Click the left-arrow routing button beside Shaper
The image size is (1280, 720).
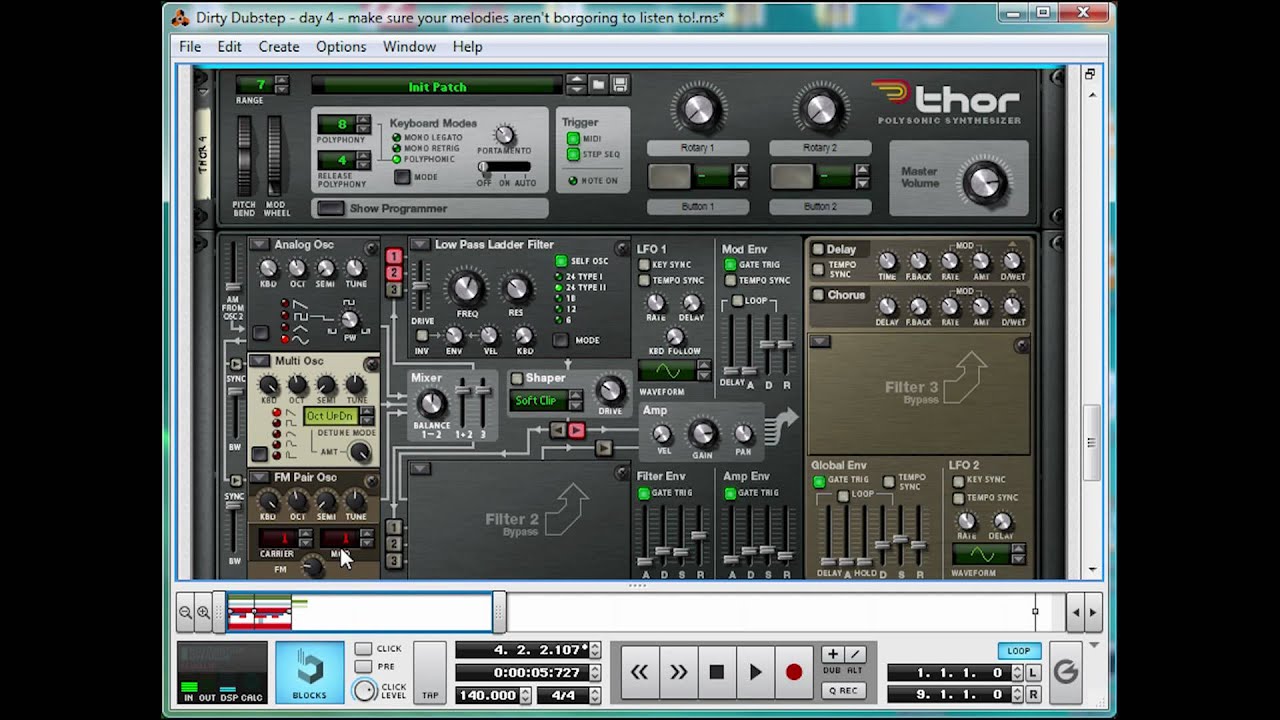[x=558, y=430]
